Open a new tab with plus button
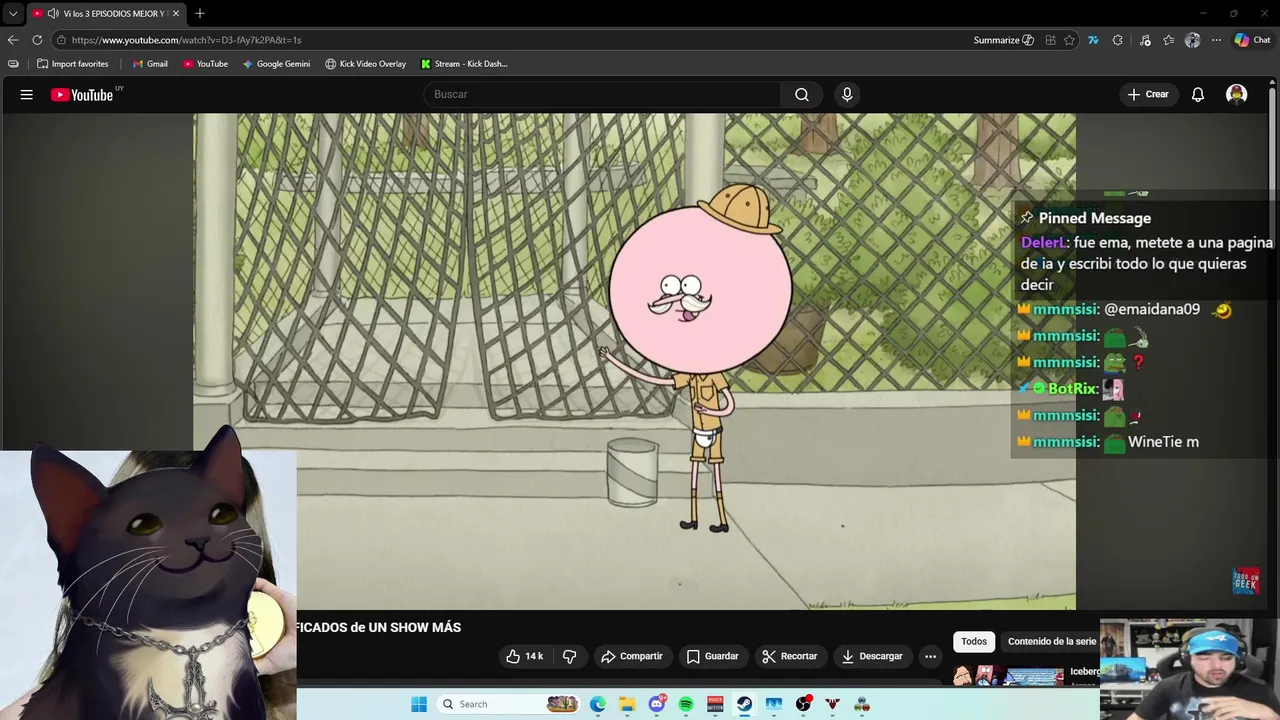Viewport: 1280px width, 720px height. (200, 14)
